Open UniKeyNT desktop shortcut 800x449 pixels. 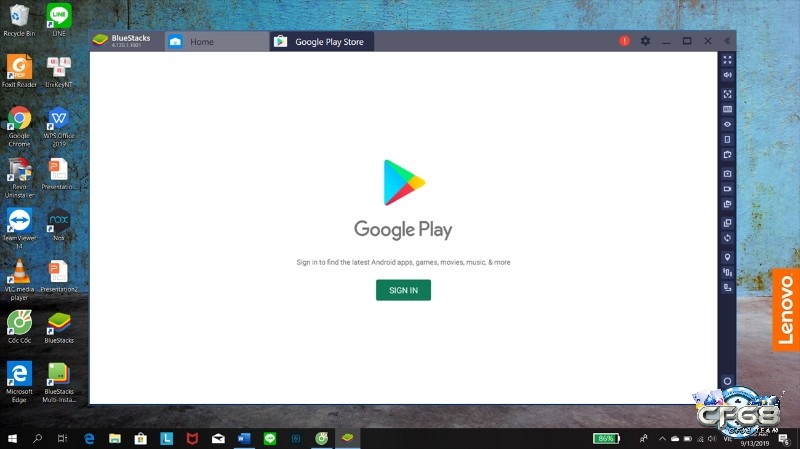coord(59,71)
